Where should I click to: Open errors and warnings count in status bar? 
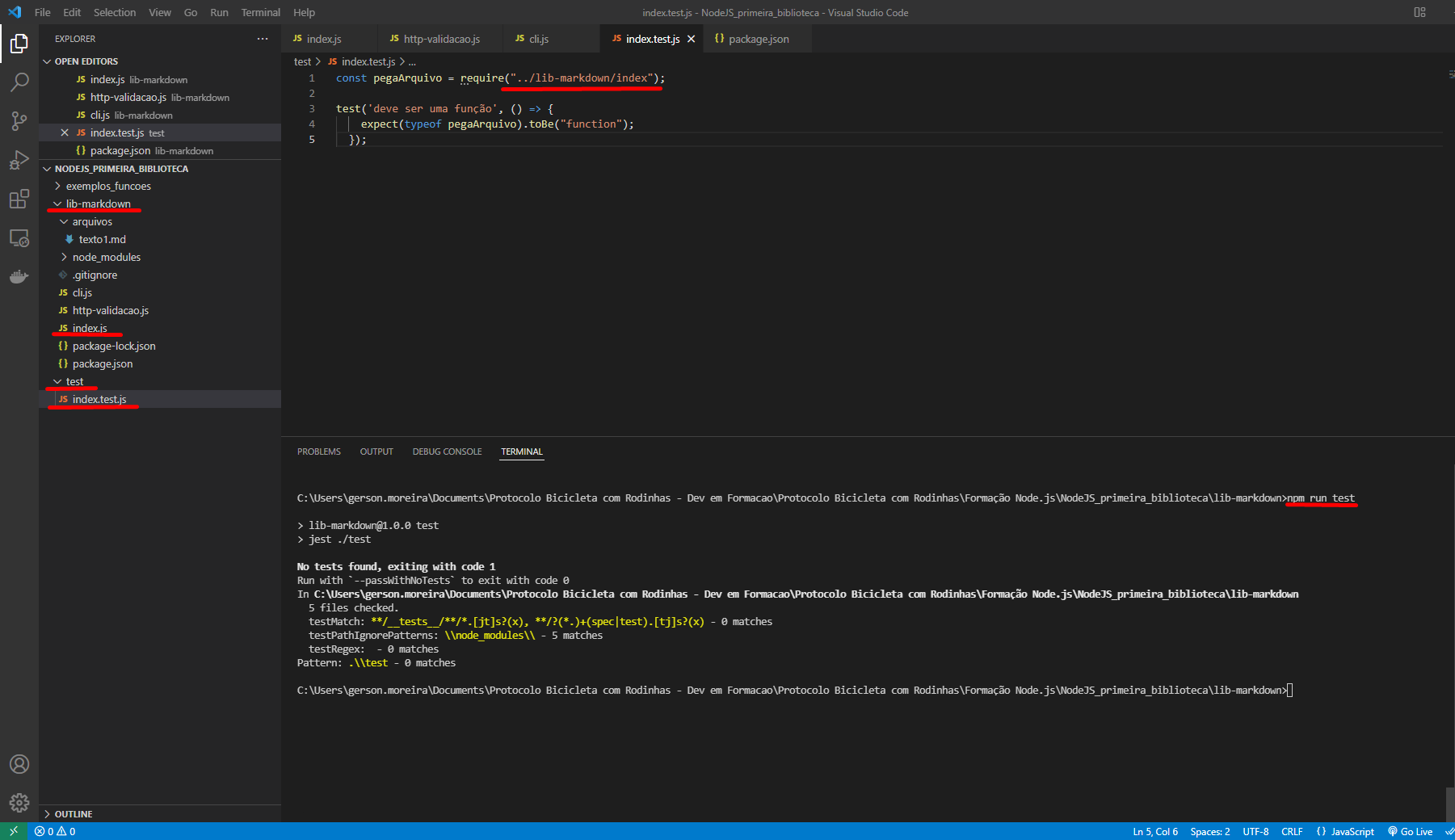point(55,831)
